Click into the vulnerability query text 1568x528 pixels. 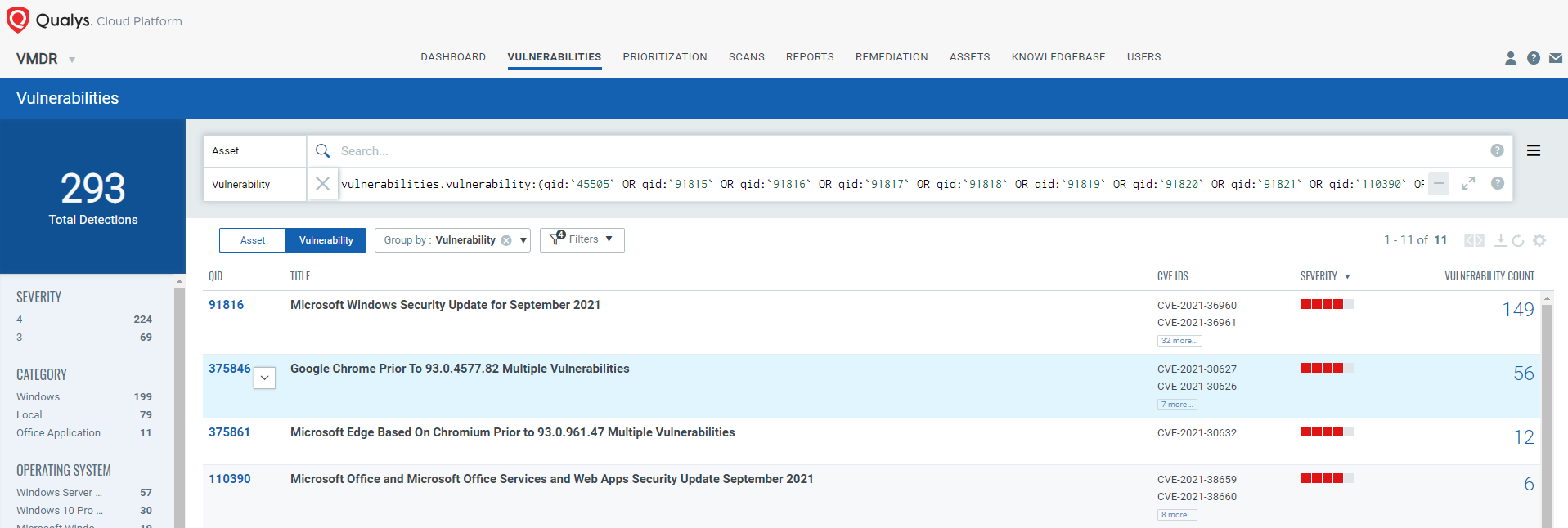882,184
